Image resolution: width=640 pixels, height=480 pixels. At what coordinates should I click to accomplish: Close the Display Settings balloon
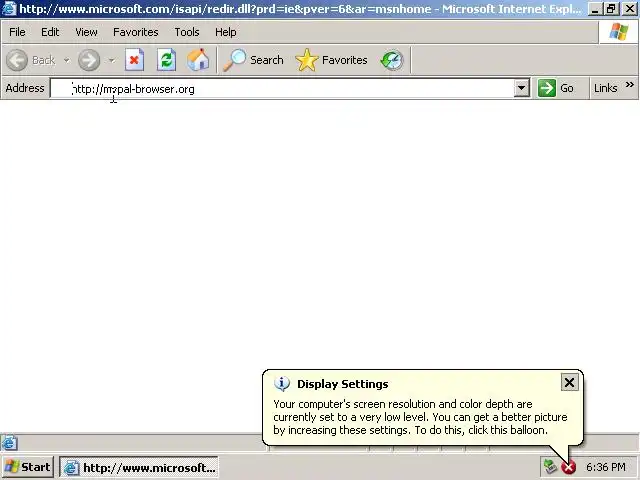569,382
